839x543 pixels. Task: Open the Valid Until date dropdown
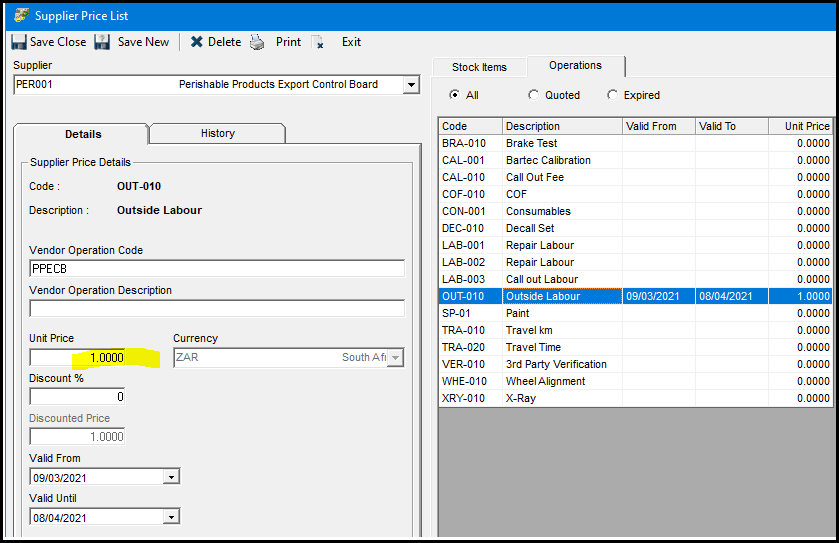(x=171, y=517)
